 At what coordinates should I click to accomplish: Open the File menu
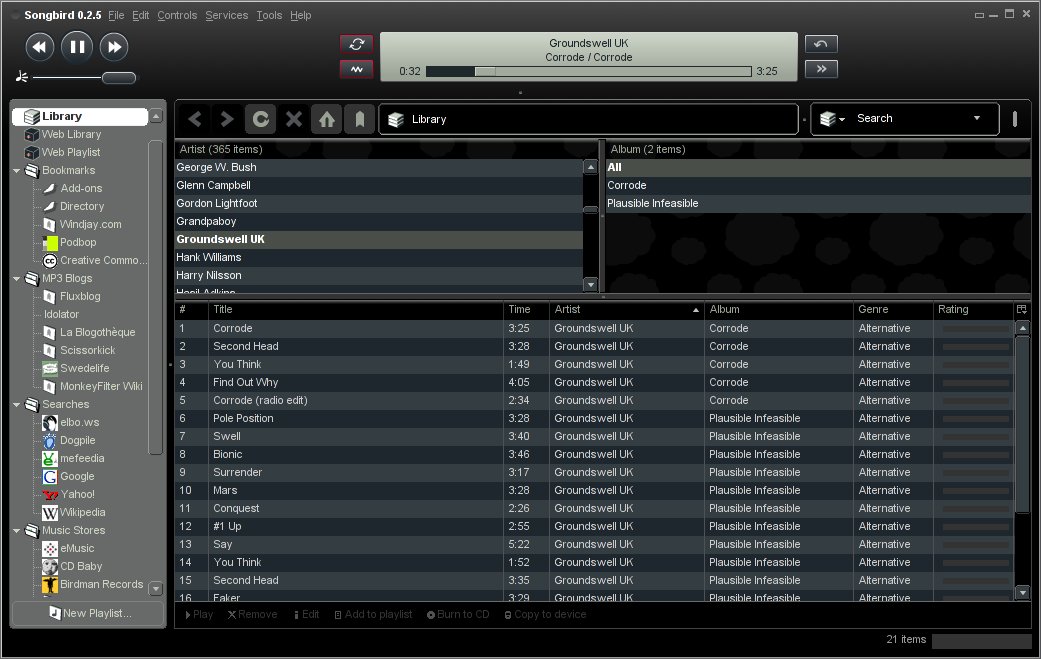[116, 15]
